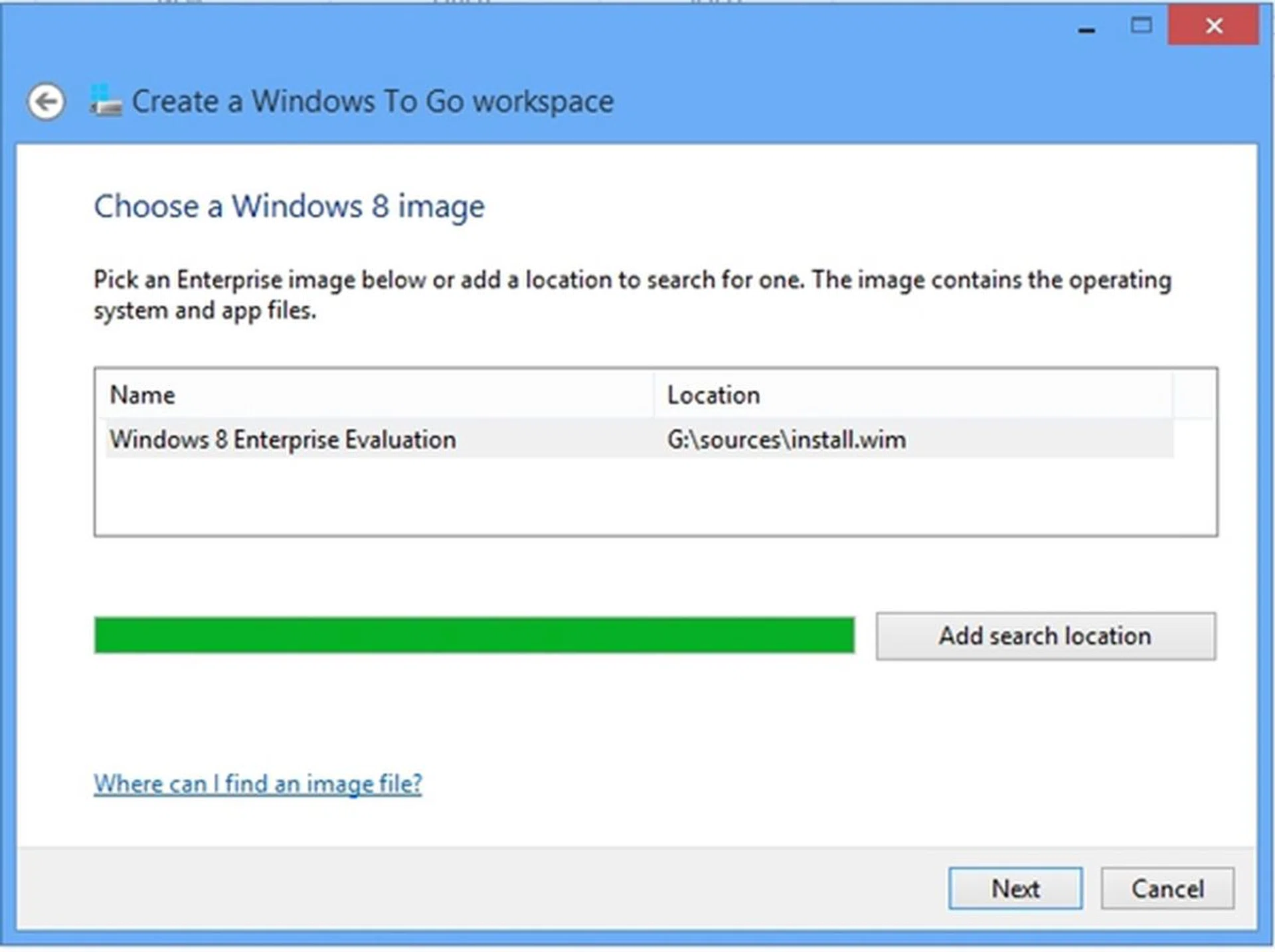The width and height of the screenshot is (1275, 952).
Task: Close the Windows To Go wizard
Action: pos(1213,26)
